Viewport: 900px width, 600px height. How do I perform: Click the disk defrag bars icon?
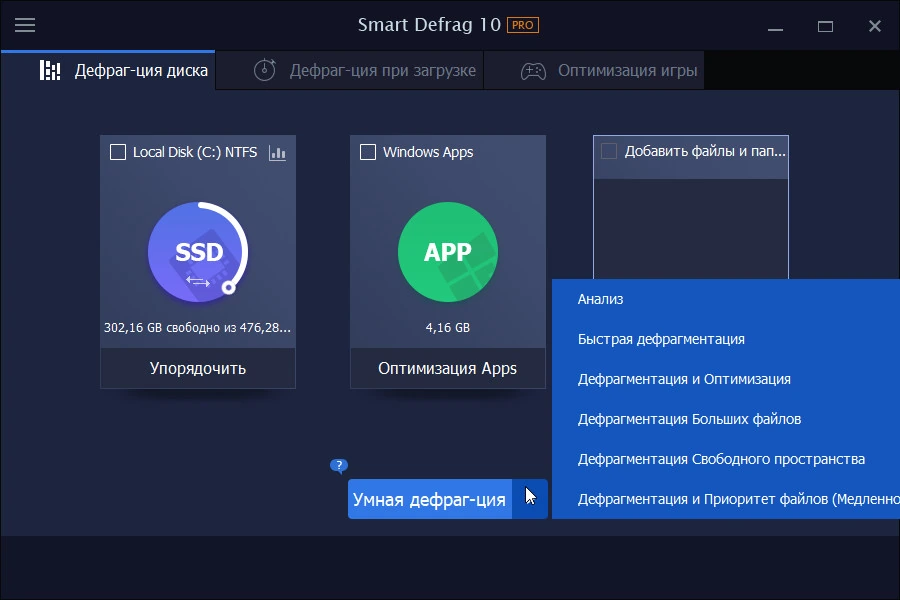pyautogui.click(x=50, y=70)
